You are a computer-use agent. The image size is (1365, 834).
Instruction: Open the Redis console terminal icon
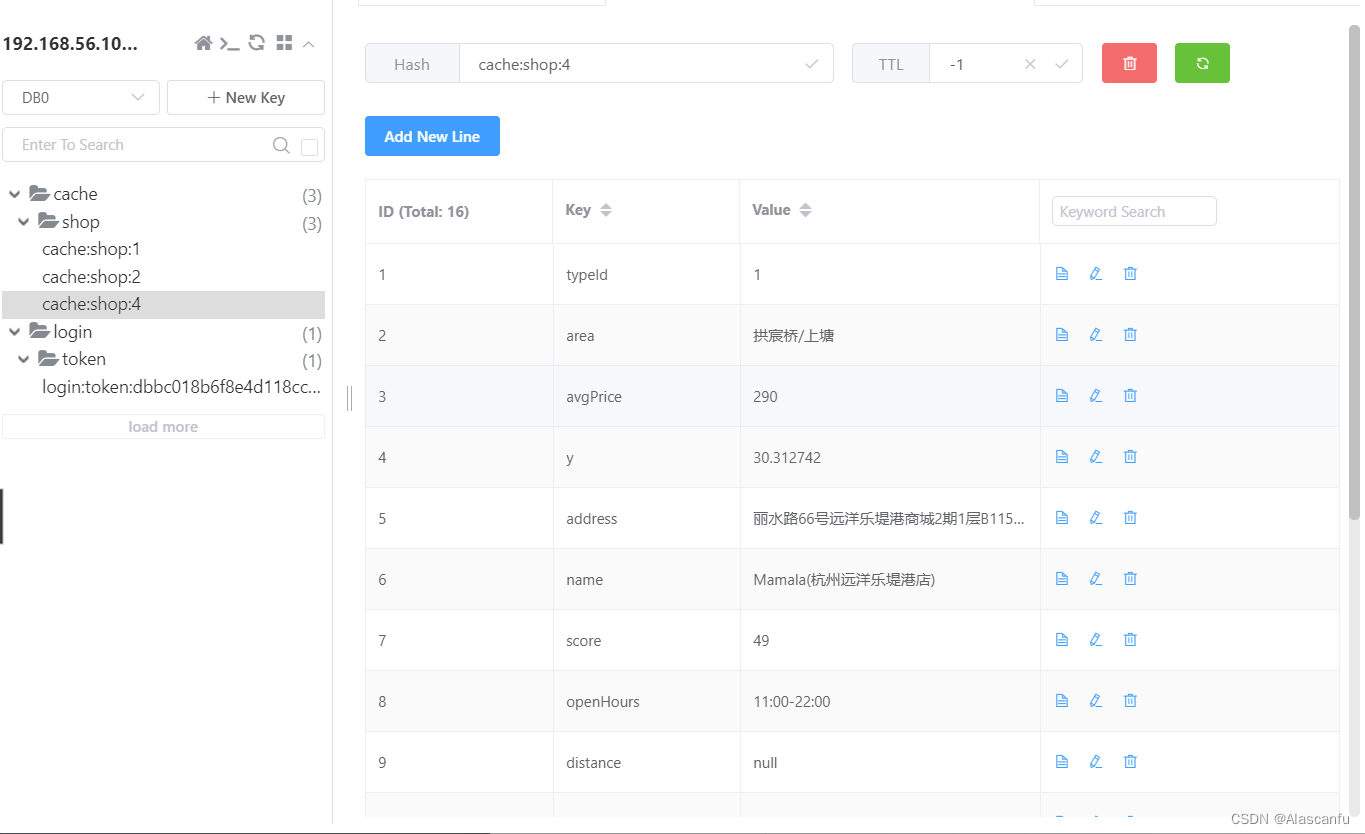[x=230, y=43]
